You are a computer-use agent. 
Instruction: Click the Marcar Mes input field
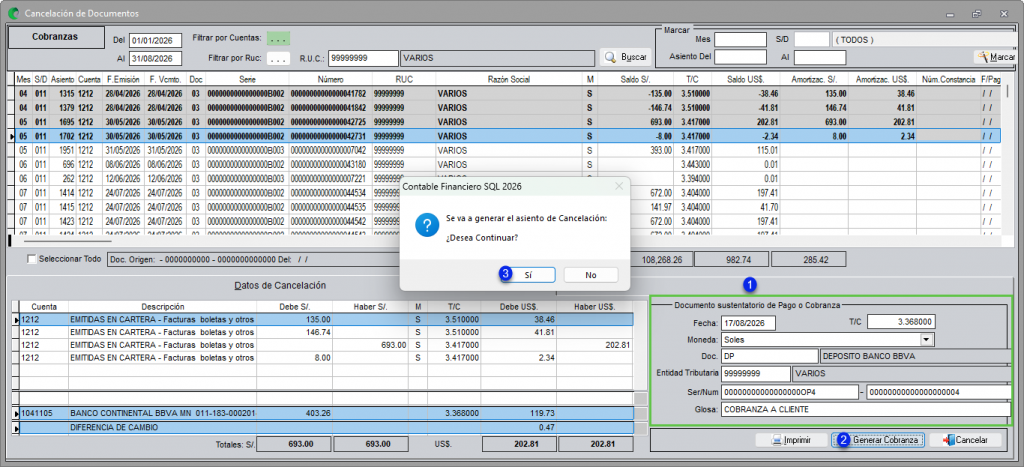coord(741,40)
